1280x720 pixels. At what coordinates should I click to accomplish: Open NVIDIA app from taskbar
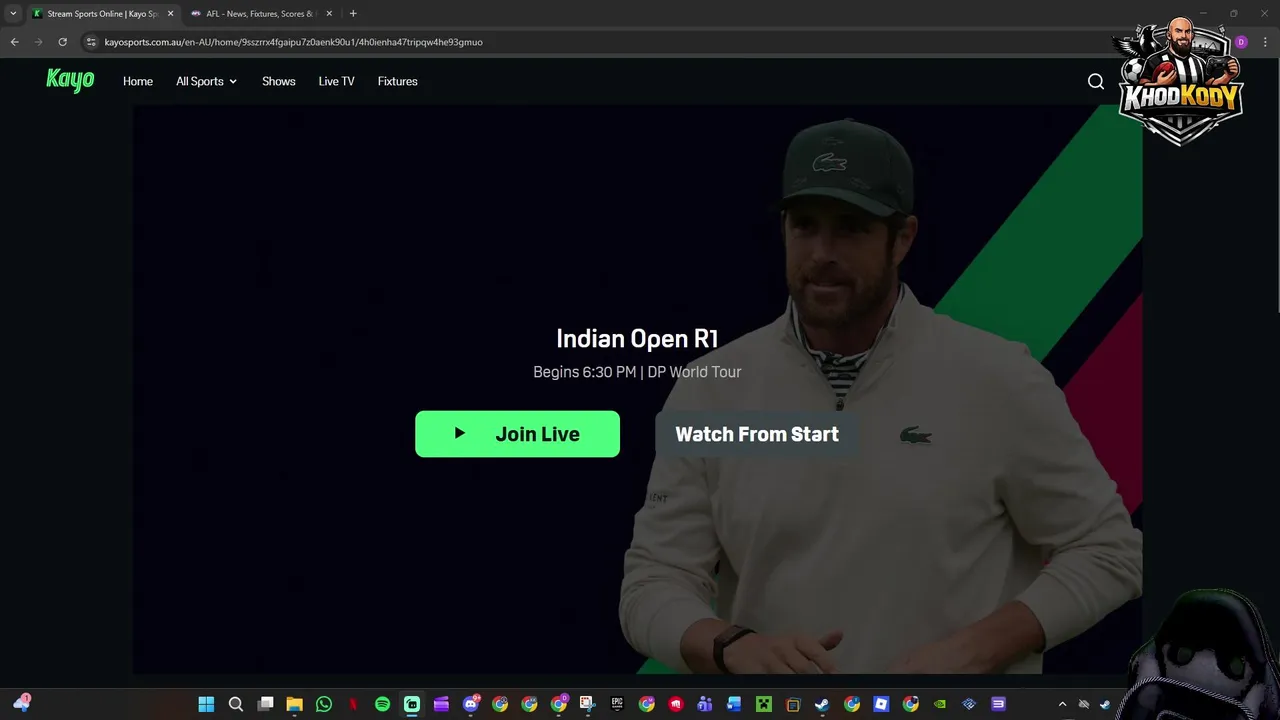[940, 704]
